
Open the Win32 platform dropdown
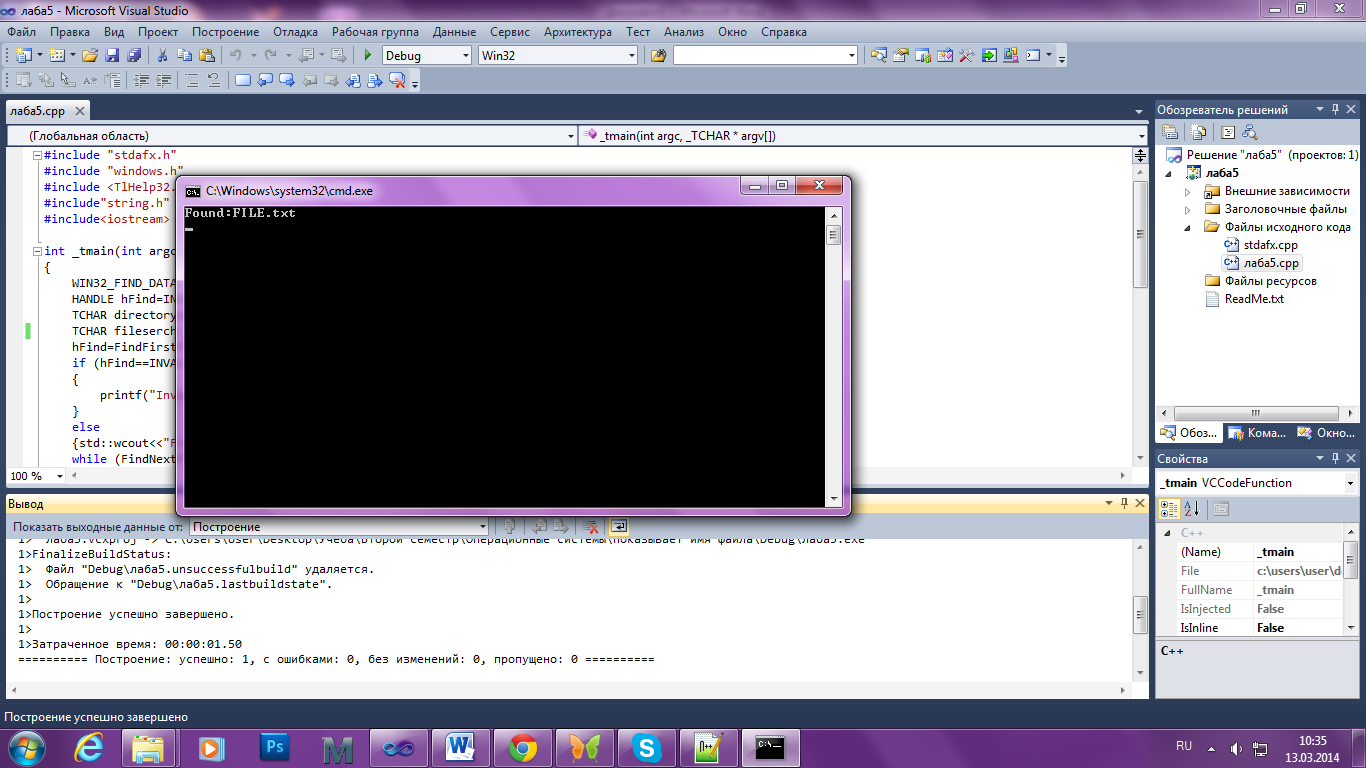630,56
